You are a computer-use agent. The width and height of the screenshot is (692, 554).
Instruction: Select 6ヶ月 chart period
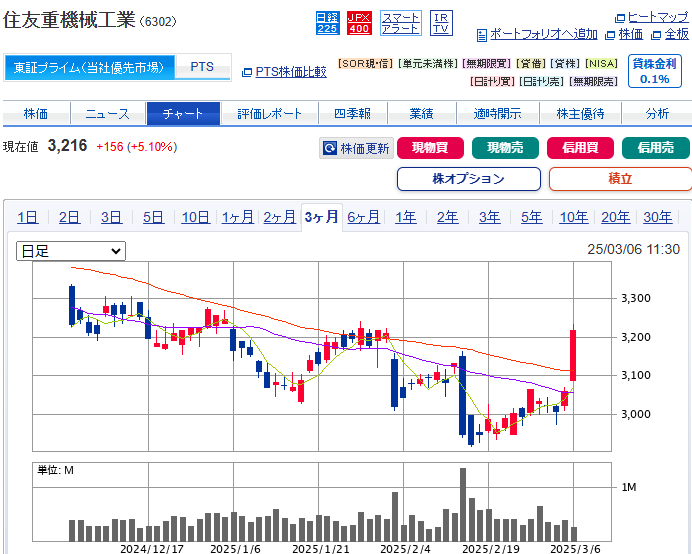(x=363, y=217)
